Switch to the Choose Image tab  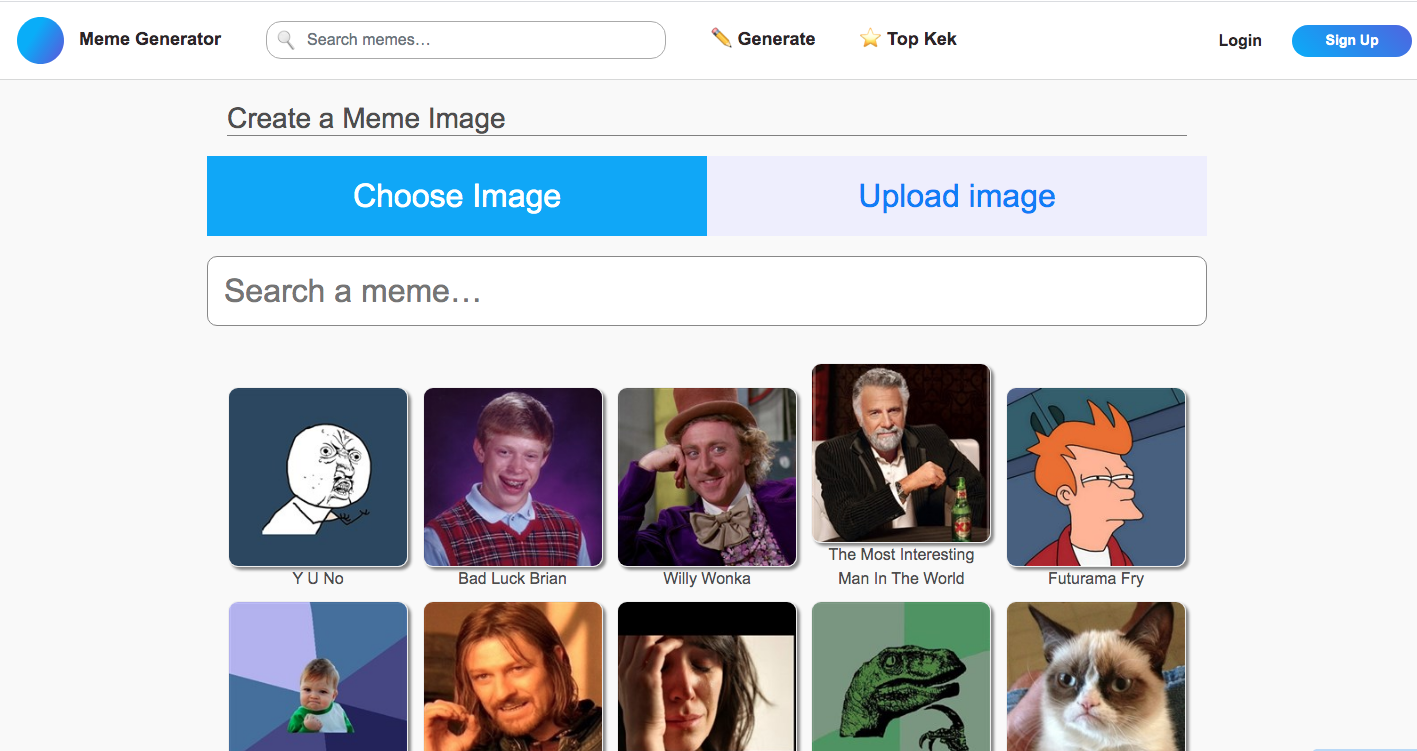click(x=457, y=196)
